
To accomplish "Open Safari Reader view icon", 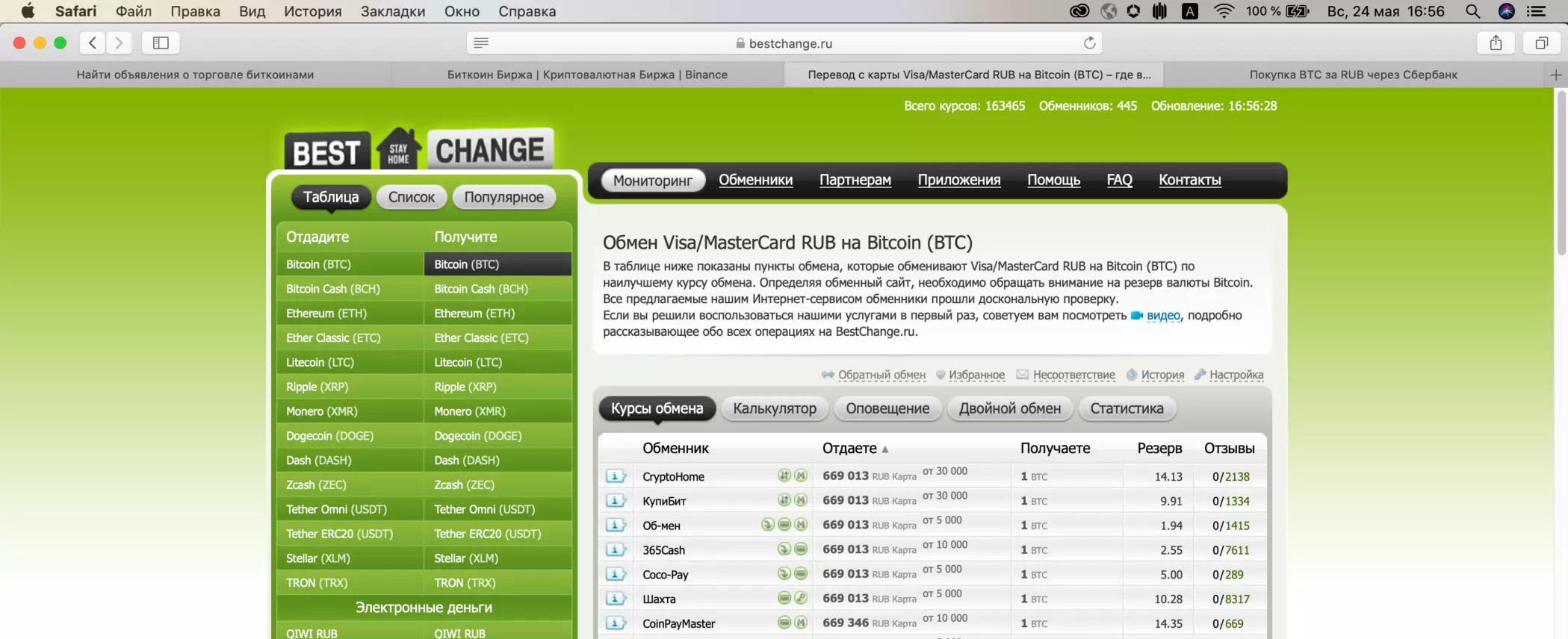I will 481,43.
